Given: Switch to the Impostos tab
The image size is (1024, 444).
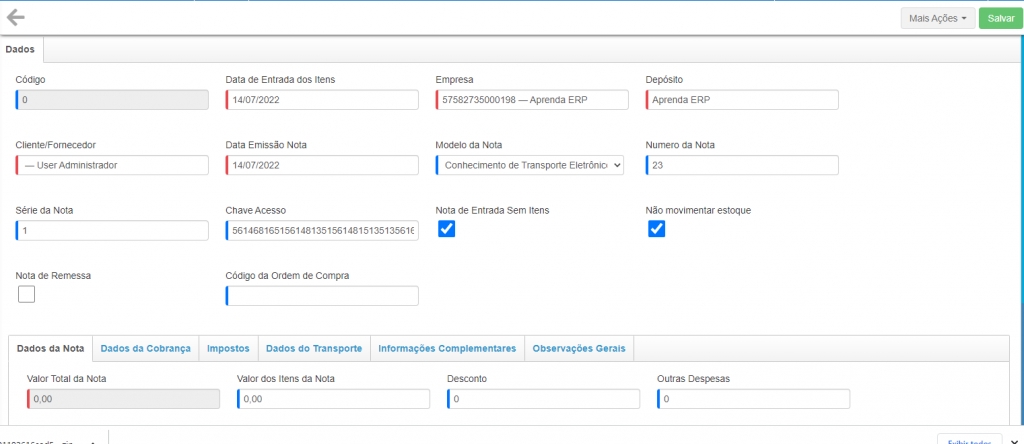Looking at the screenshot, I should point(228,348).
